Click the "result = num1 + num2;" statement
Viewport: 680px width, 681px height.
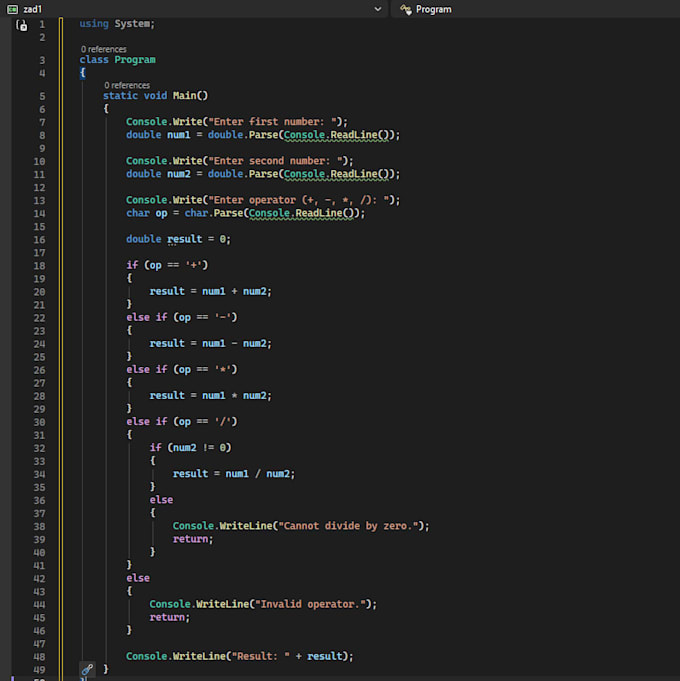pyautogui.click(x=211, y=291)
